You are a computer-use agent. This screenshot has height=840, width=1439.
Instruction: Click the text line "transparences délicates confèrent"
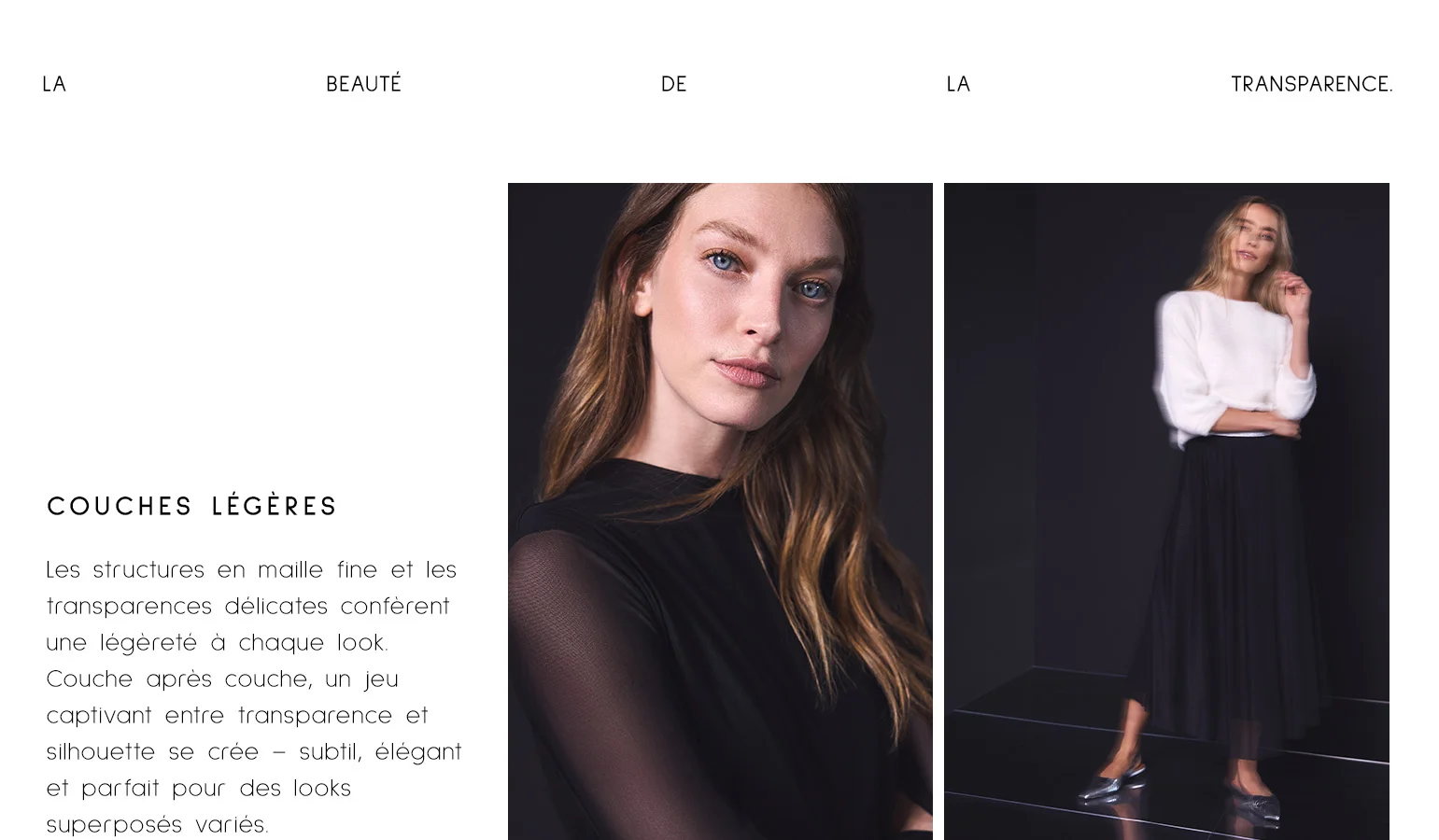coord(248,606)
